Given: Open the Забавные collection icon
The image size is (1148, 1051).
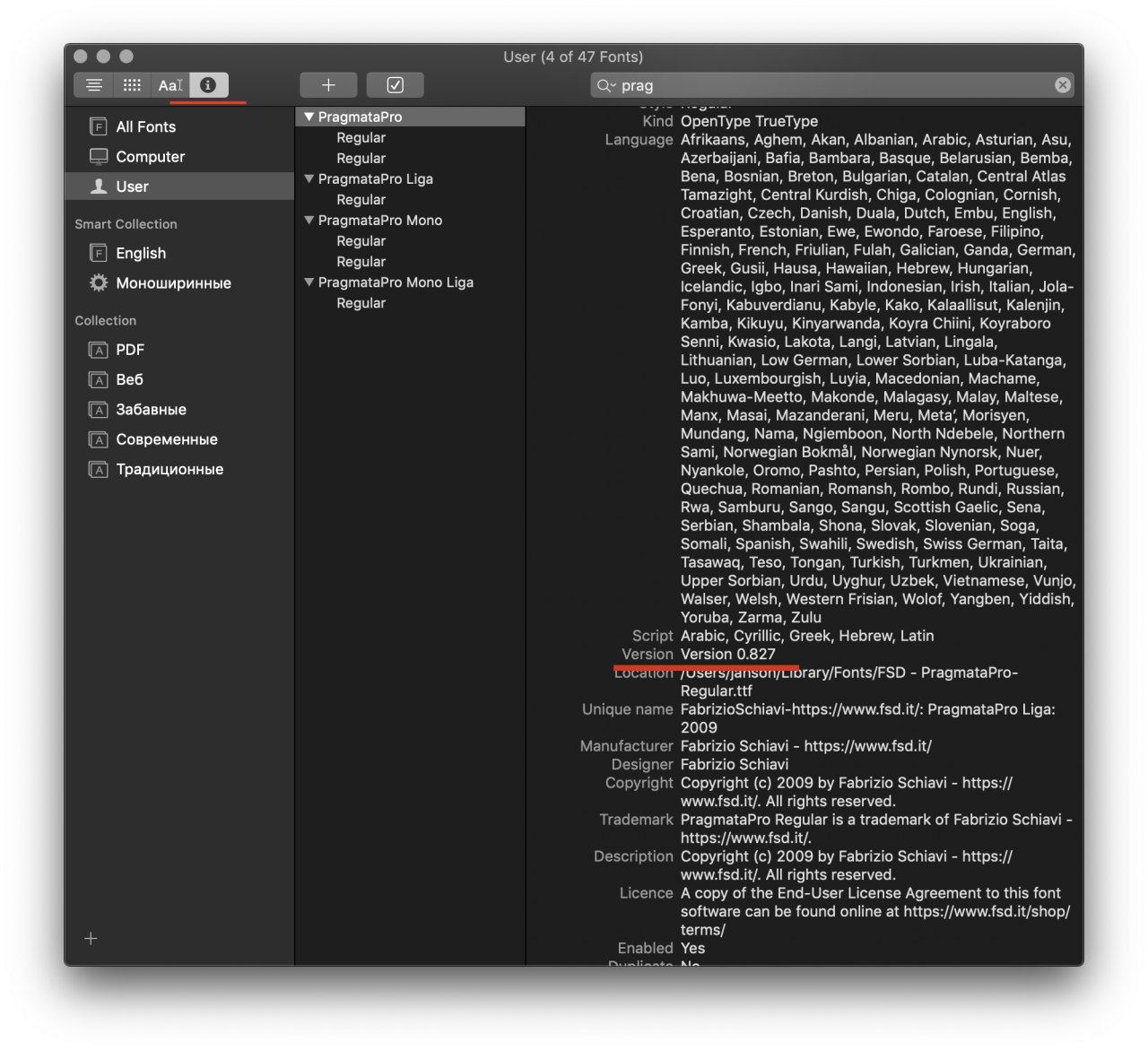Looking at the screenshot, I should pyautogui.click(x=99, y=410).
